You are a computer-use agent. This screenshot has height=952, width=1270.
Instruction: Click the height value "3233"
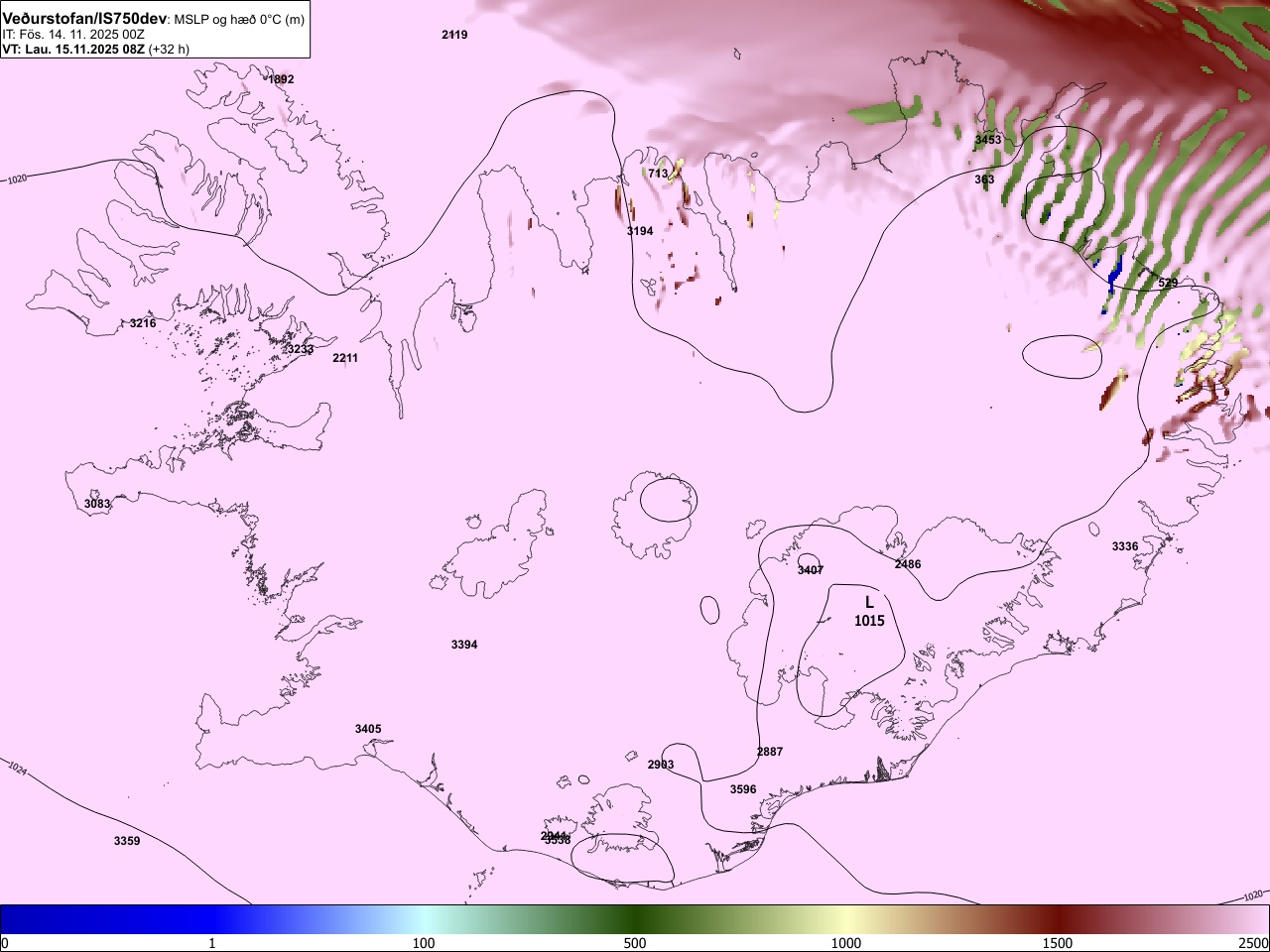pos(300,349)
